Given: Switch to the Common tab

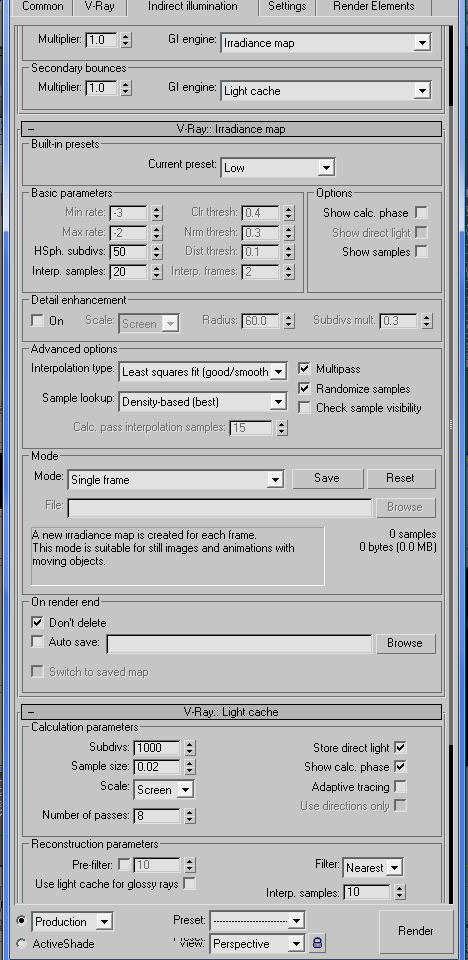Looking at the screenshot, I should [42, 7].
